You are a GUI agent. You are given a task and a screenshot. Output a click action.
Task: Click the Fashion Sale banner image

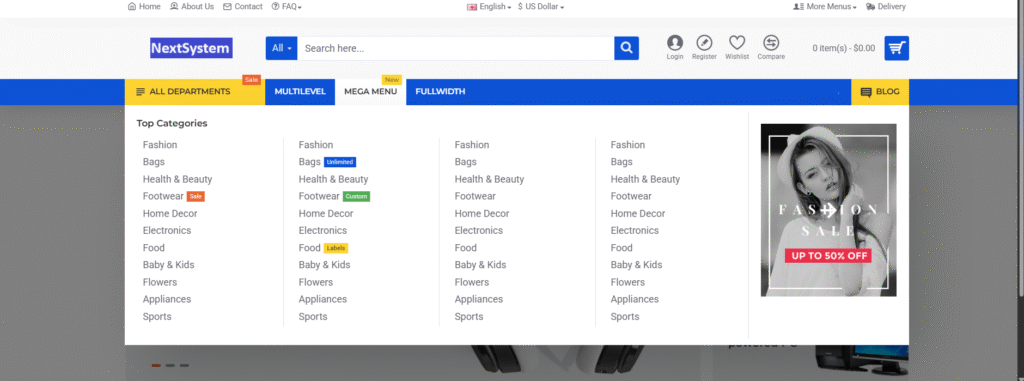tap(828, 210)
